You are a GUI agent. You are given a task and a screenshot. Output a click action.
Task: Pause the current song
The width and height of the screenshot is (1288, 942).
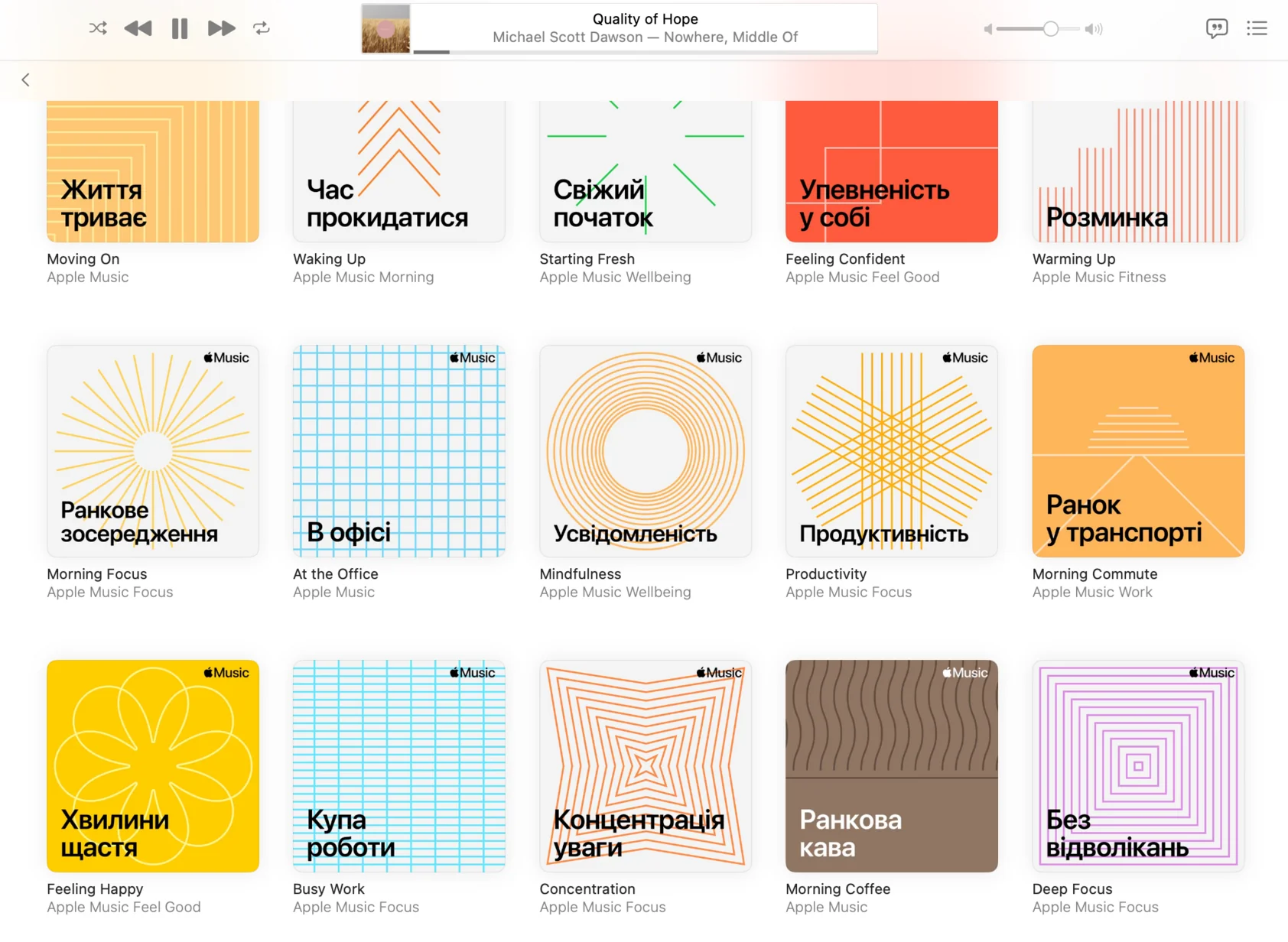coord(180,29)
